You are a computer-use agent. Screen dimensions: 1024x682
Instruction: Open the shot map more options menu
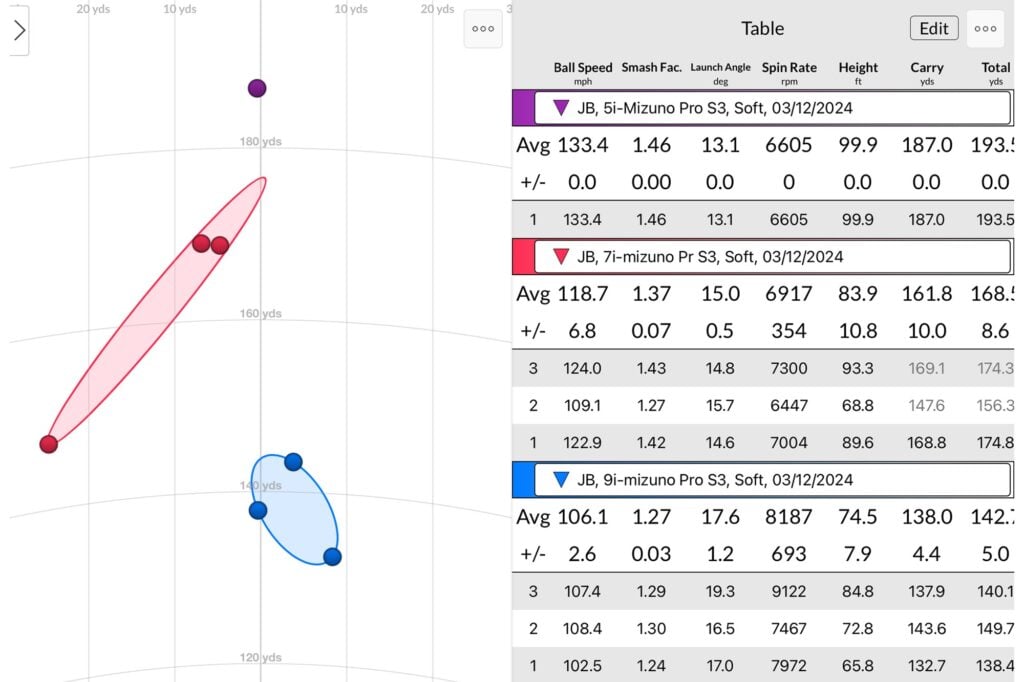pos(483,29)
